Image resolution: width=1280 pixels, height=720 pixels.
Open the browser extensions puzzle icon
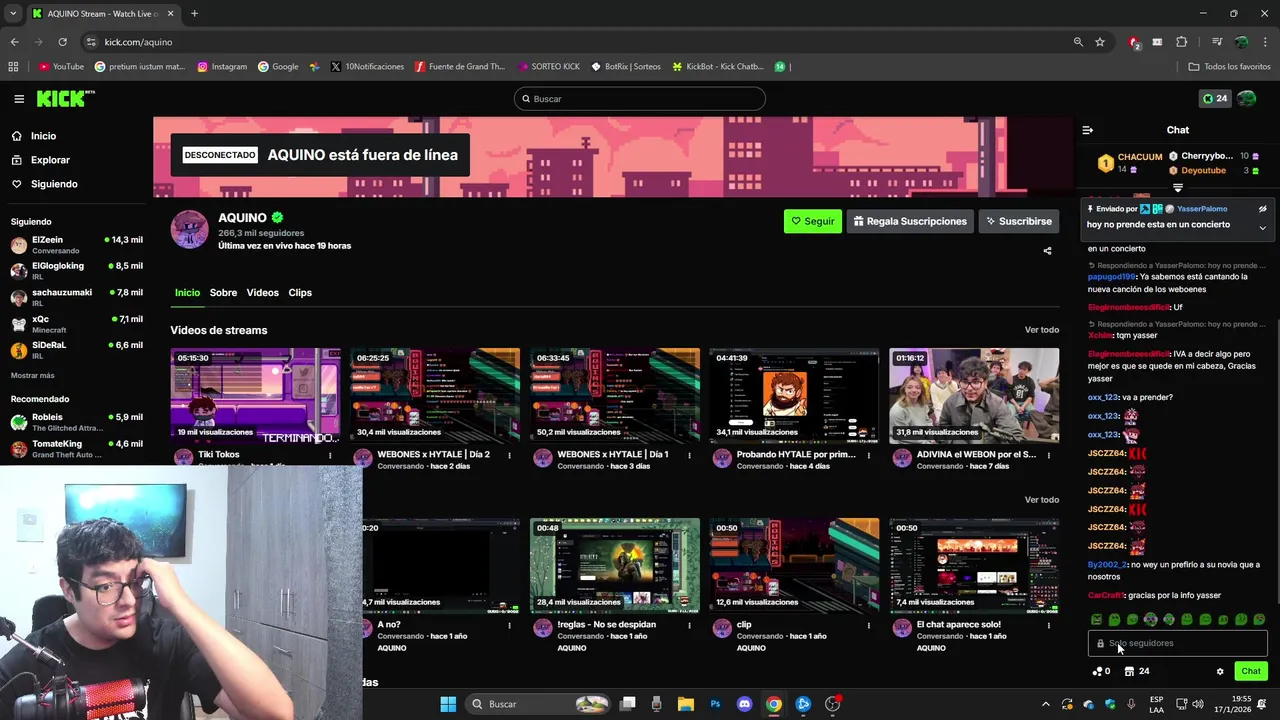(x=1182, y=42)
